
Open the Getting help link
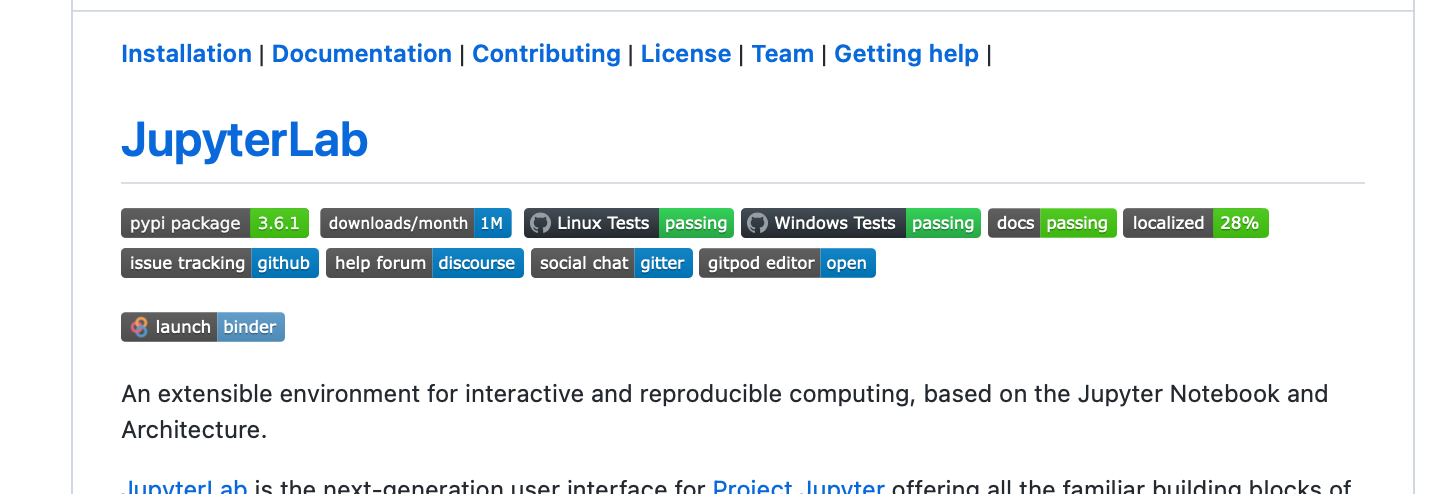(x=906, y=54)
